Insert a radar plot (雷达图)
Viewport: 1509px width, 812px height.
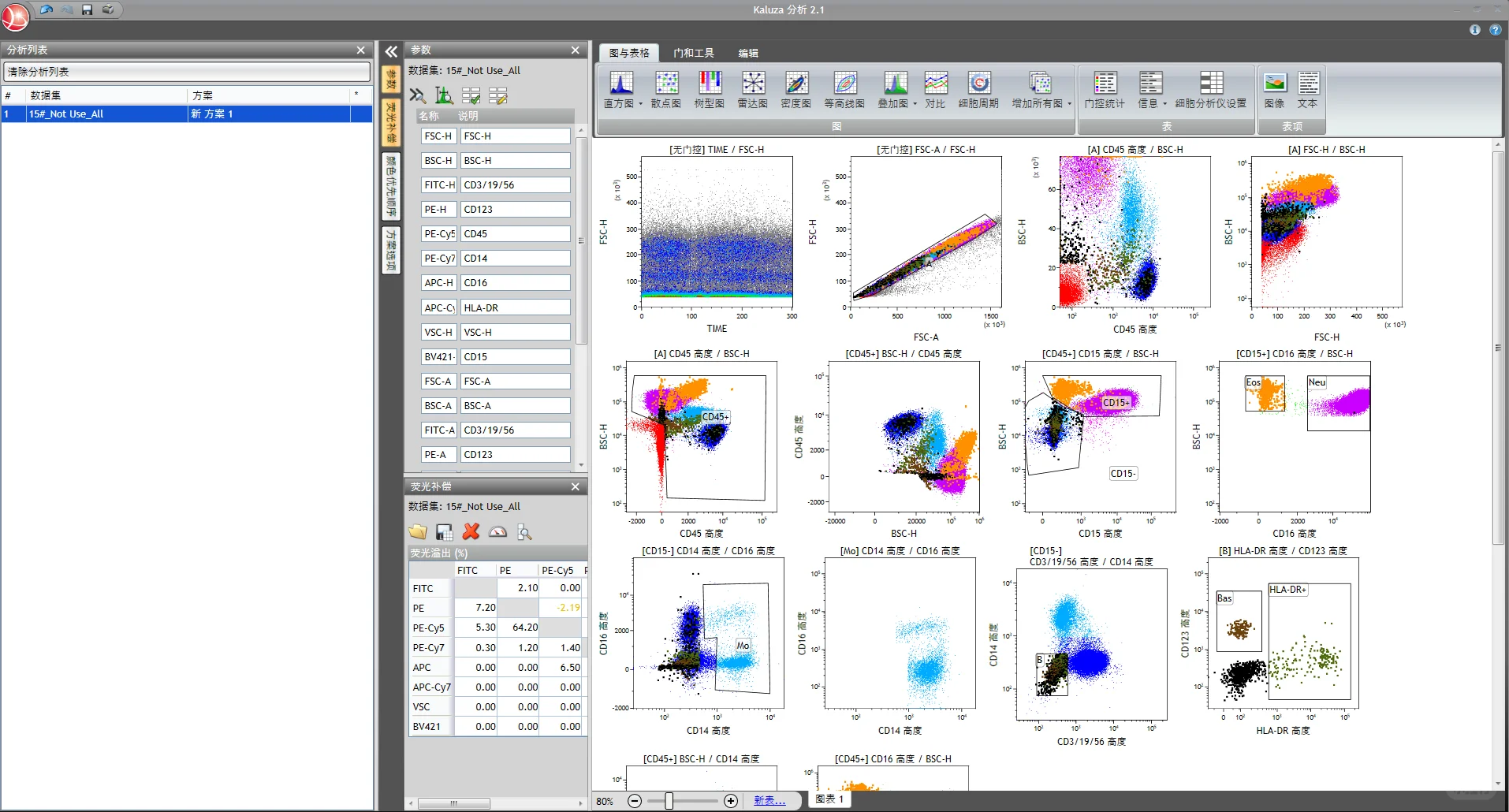753,89
